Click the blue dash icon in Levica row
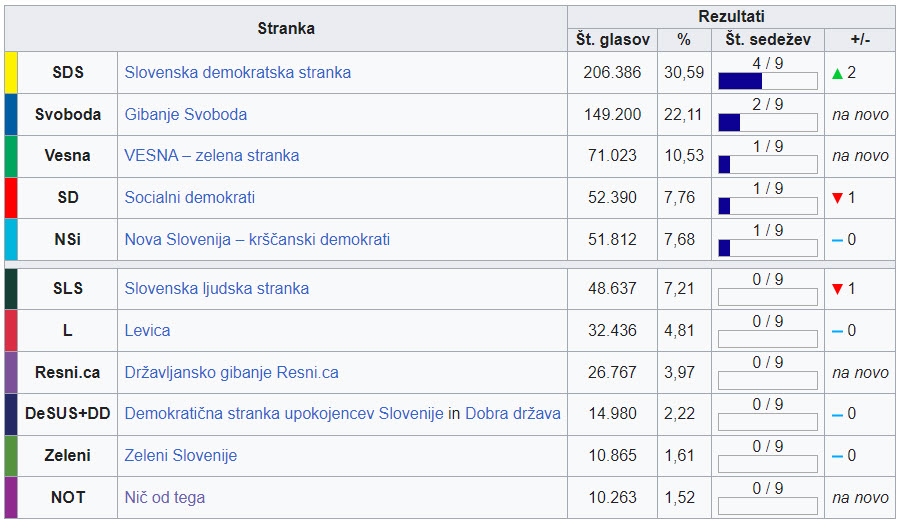 (x=837, y=331)
